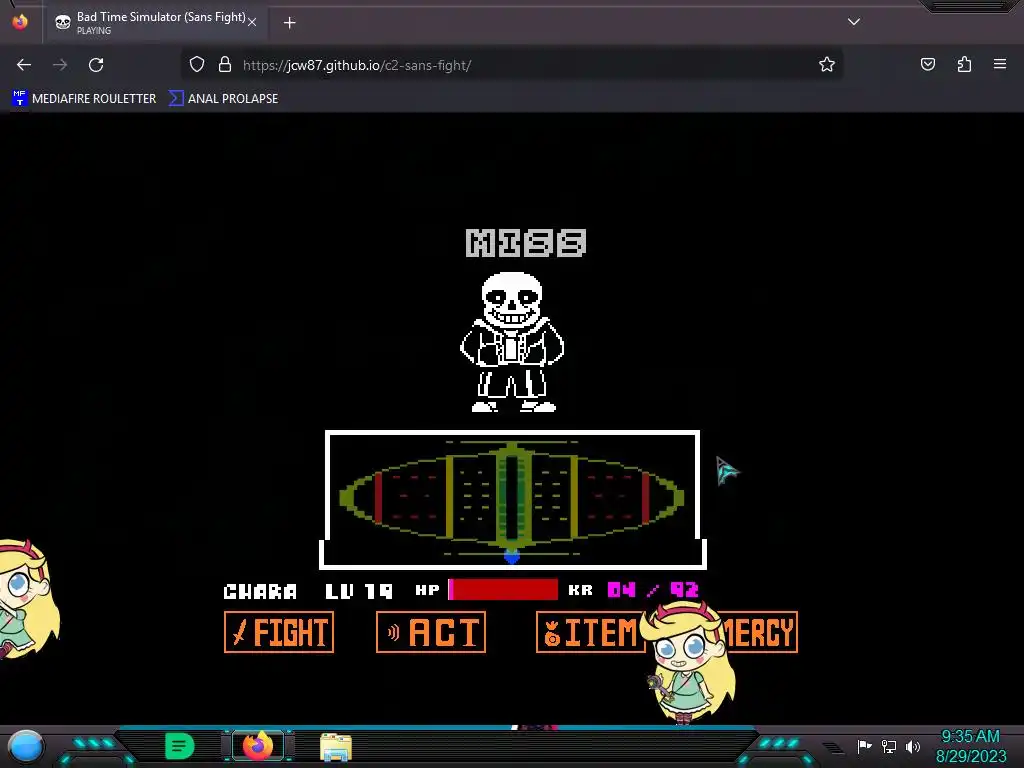Click the red HP bar
The width and height of the screenshot is (1024, 768).
point(503,590)
